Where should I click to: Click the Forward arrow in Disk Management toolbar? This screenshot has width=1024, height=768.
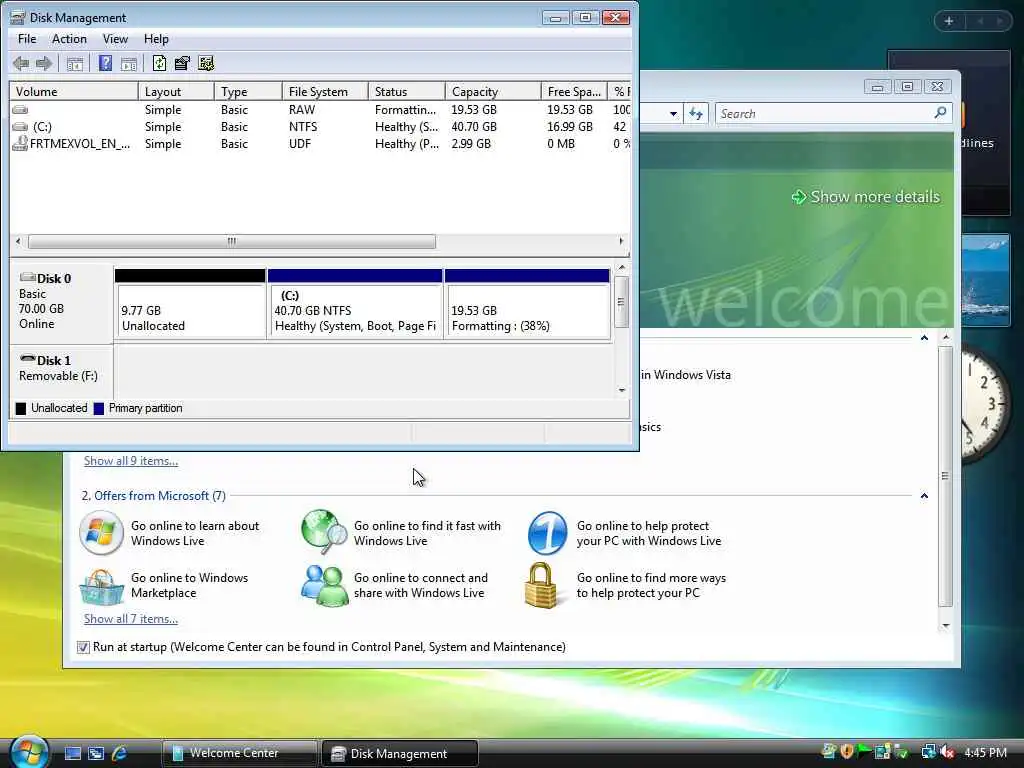coord(44,63)
